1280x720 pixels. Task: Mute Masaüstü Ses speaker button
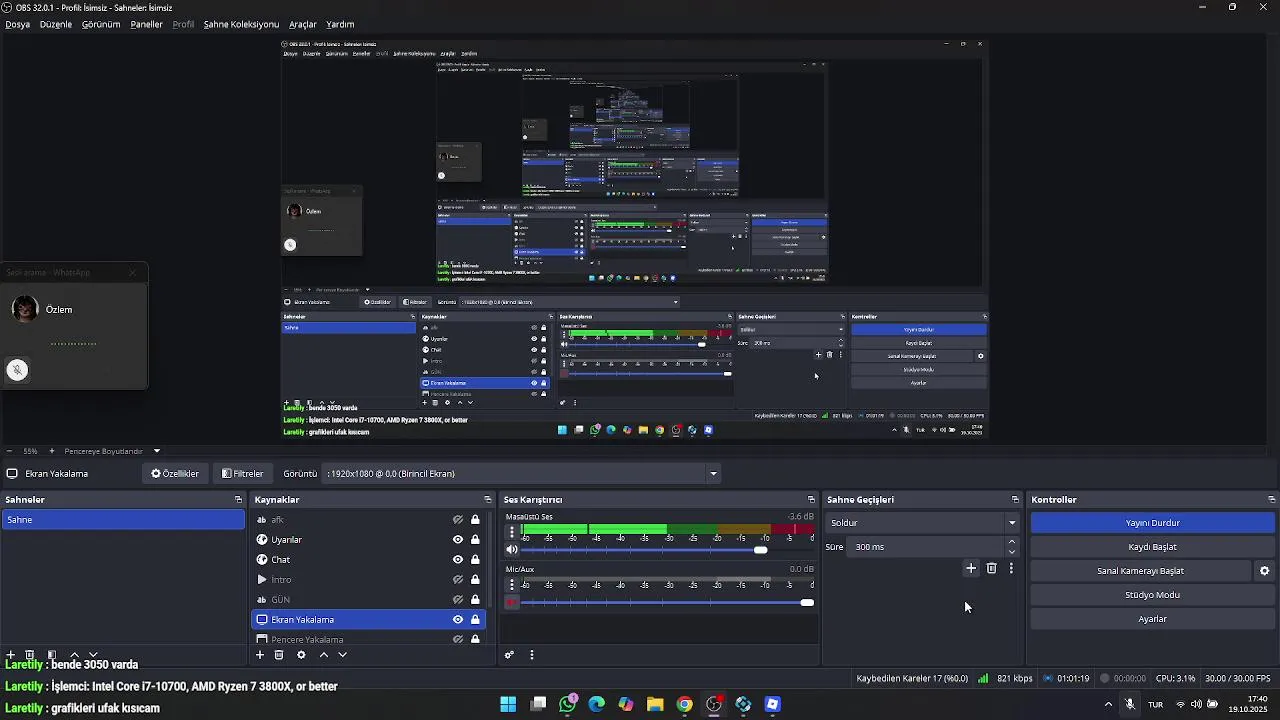point(512,550)
